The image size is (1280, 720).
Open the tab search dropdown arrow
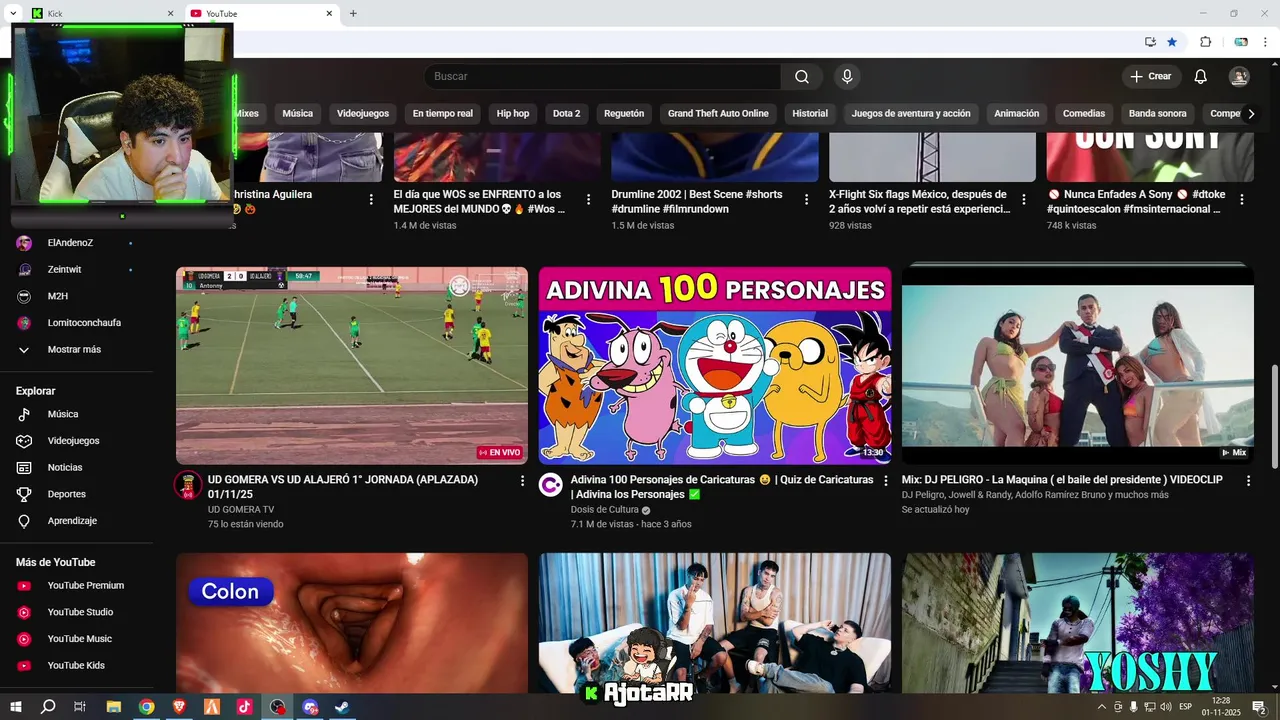click(13, 14)
